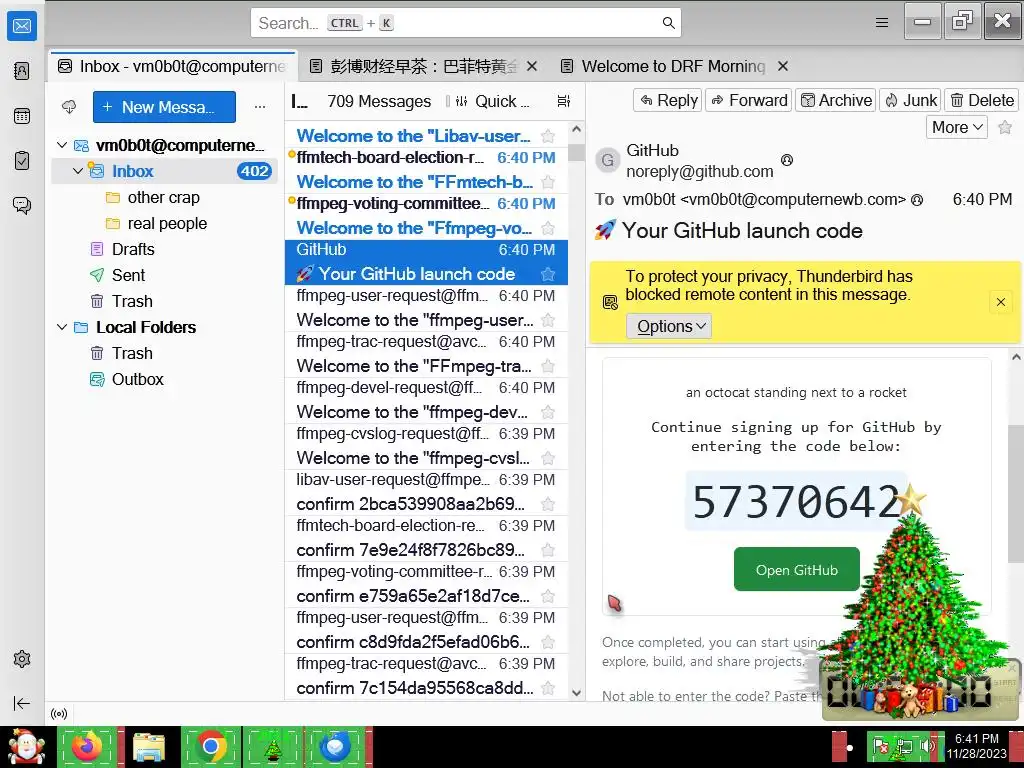Open Google Chrome from the taskbar
Image resolution: width=1024 pixels, height=768 pixels.
(x=210, y=746)
